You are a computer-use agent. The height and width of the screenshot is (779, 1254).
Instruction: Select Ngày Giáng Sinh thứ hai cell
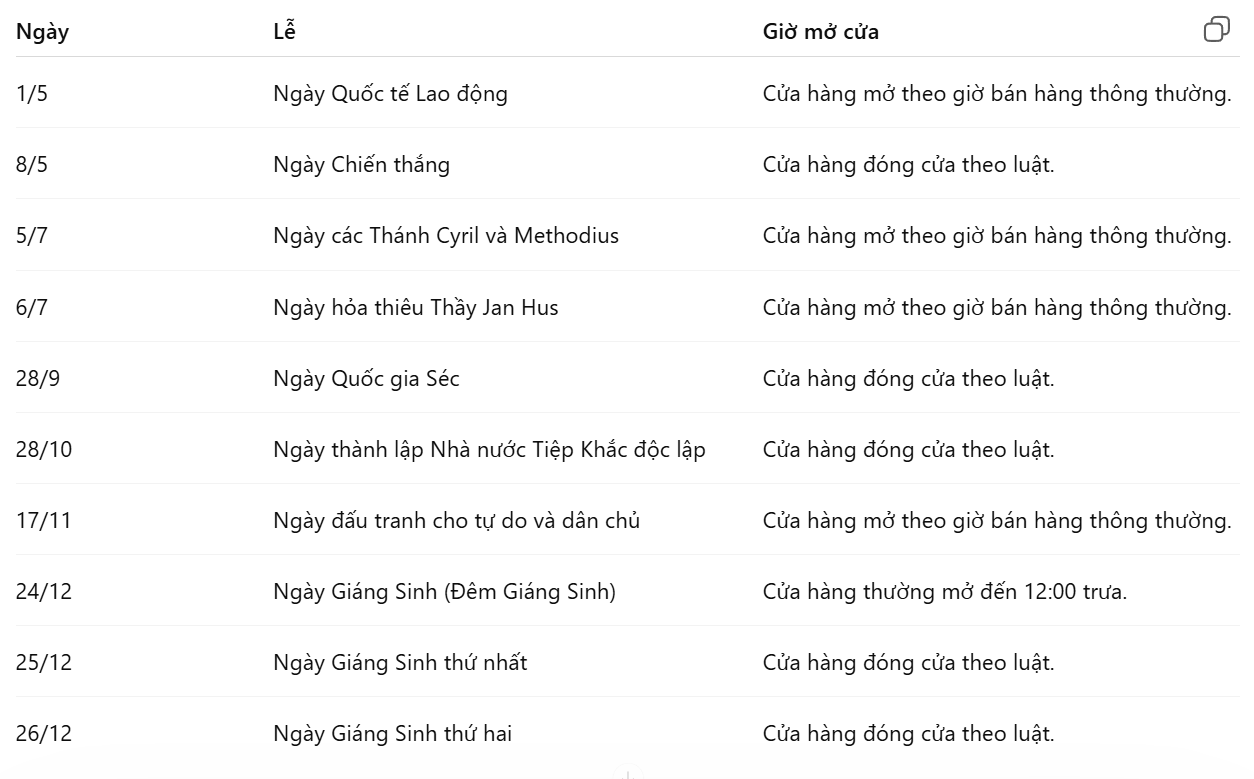pyautogui.click(x=392, y=734)
